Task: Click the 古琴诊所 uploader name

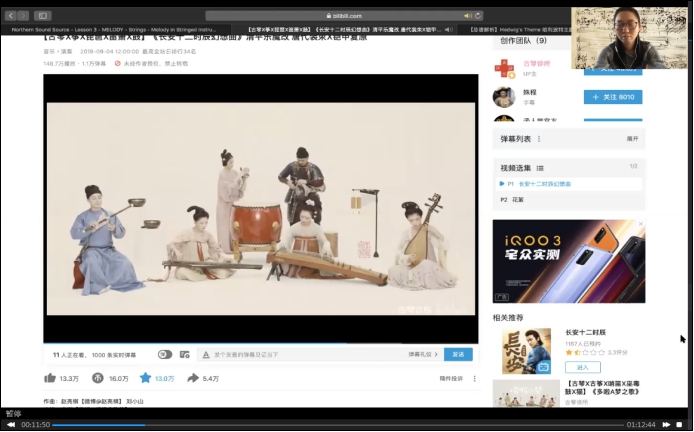Action: [536, 64]
